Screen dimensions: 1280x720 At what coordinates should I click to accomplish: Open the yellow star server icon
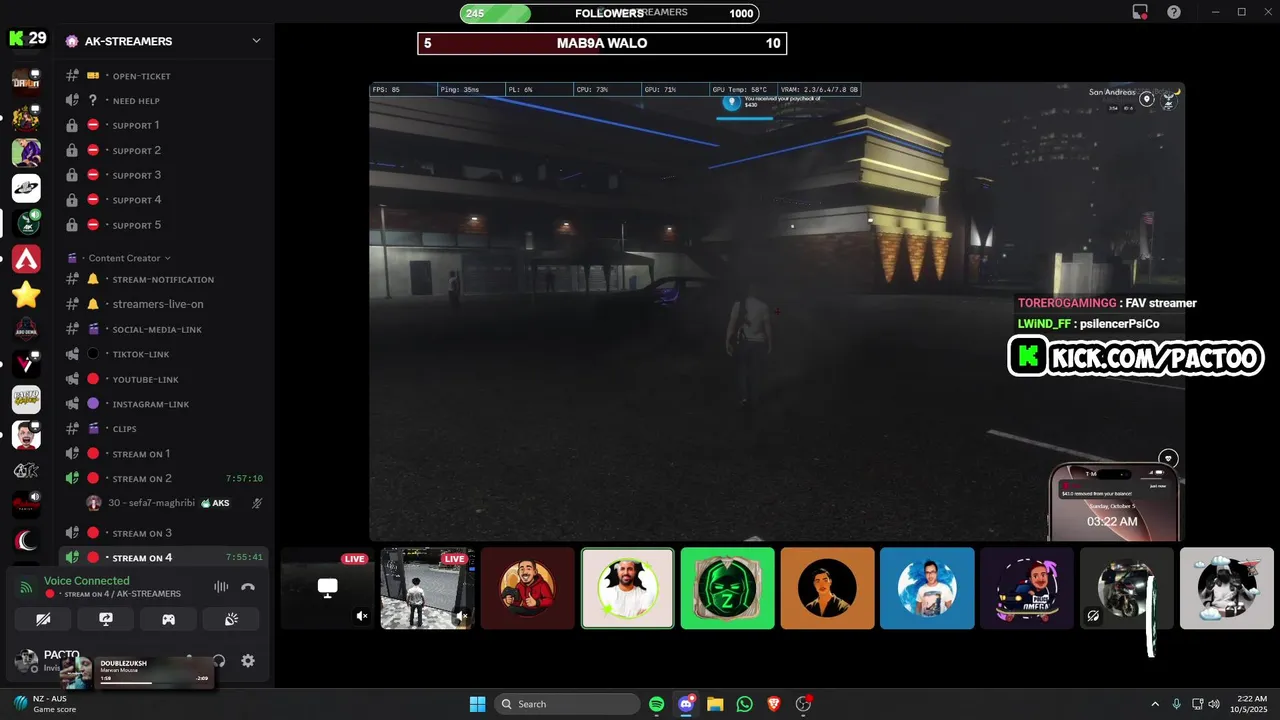pos(26,295)
